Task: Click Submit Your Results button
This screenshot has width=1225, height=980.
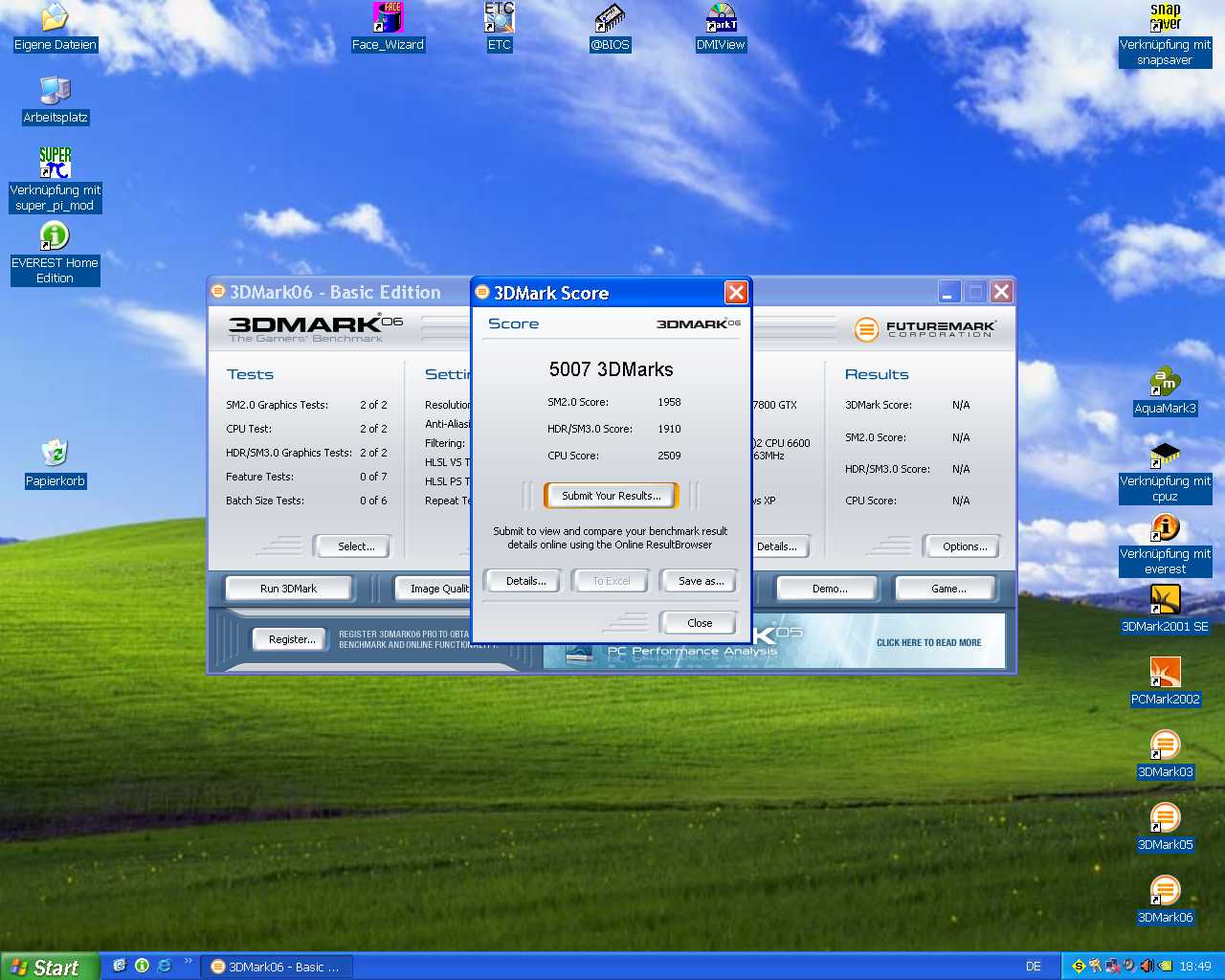Action: [611, 496]
